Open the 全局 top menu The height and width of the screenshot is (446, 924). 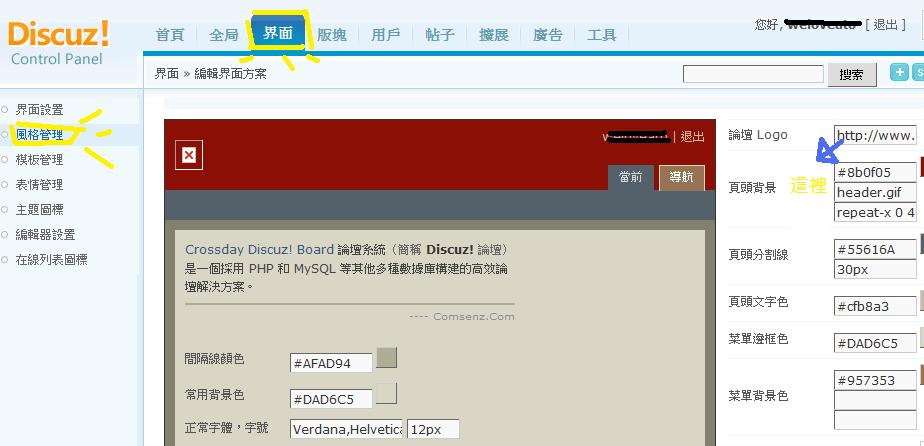(x=223, y=35)
